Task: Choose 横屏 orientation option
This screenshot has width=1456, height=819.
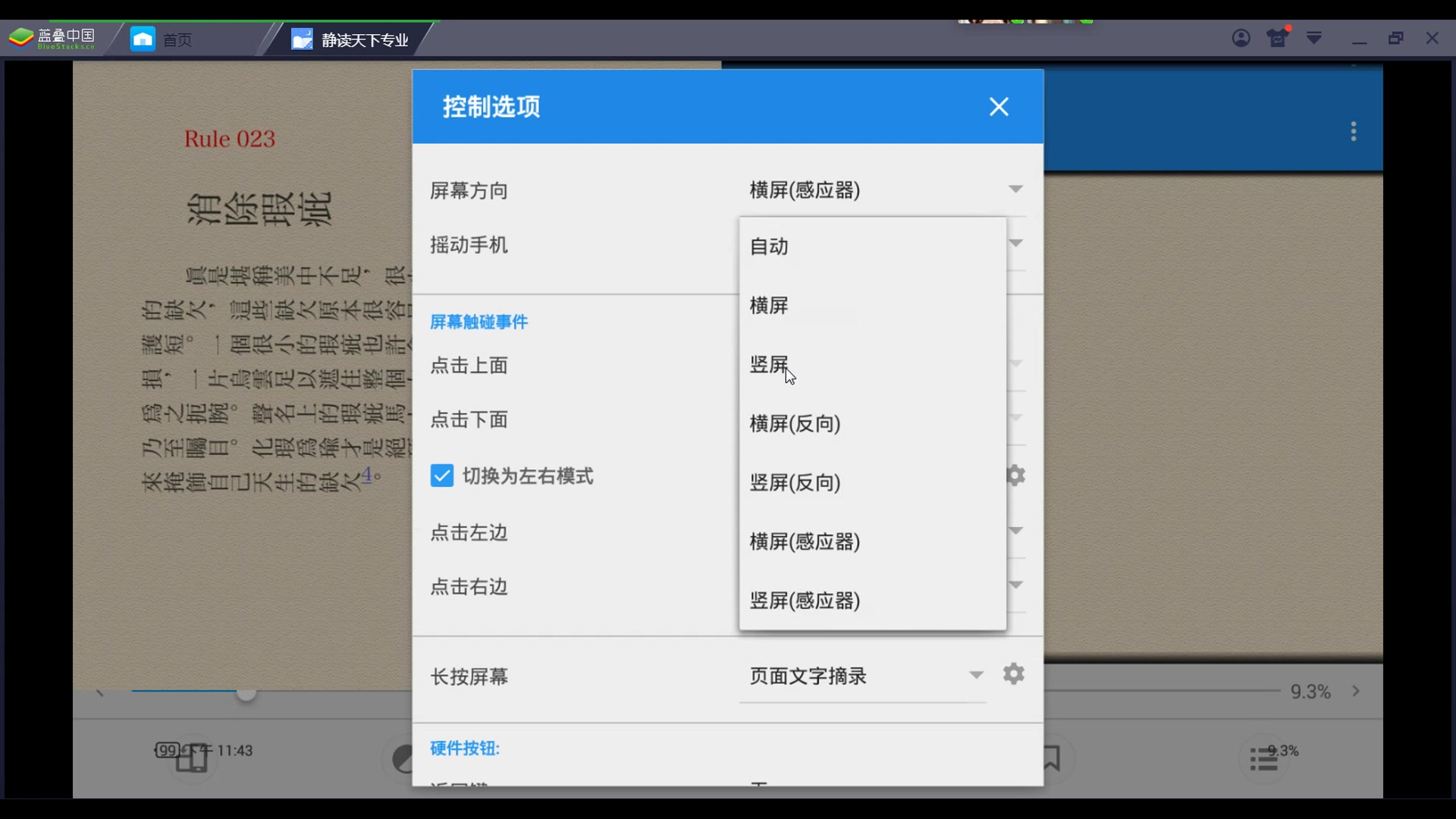Action: click(x=872, y=305)
